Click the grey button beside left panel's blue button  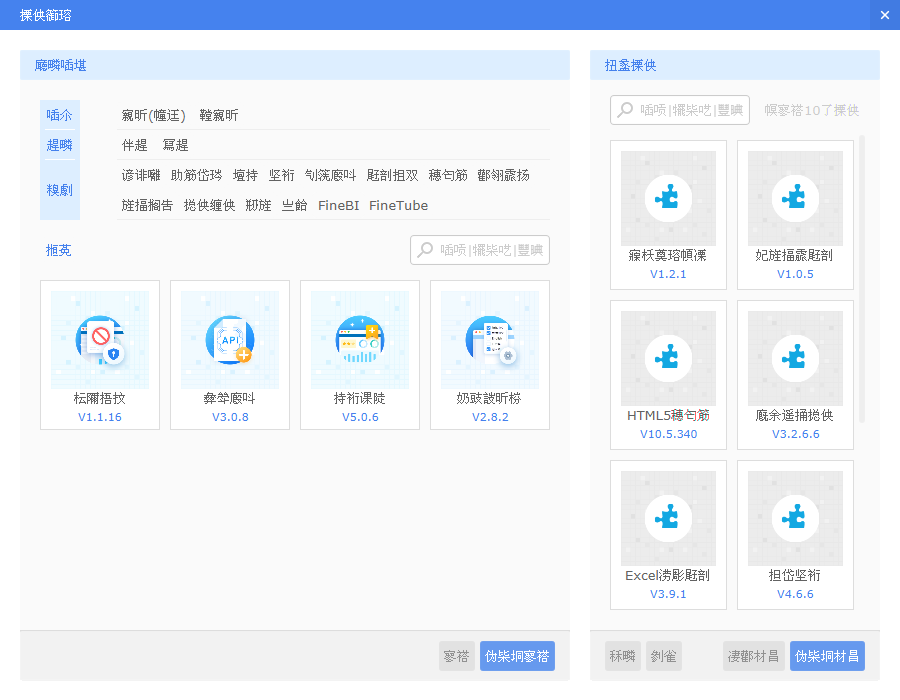point(456,656)
